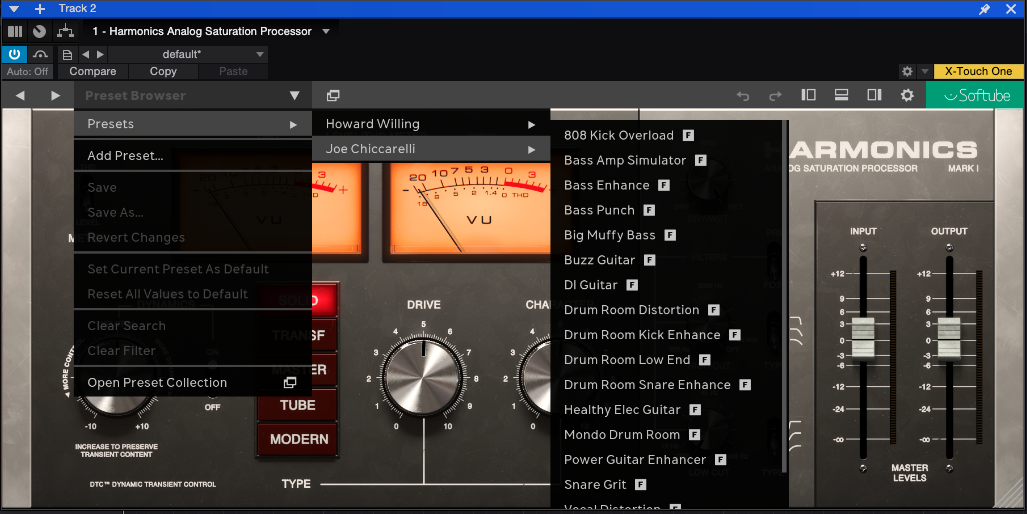This screenshot has width=1027, height=514.
Task: Click the X-Touch One controller label
Action: [979, 71]
